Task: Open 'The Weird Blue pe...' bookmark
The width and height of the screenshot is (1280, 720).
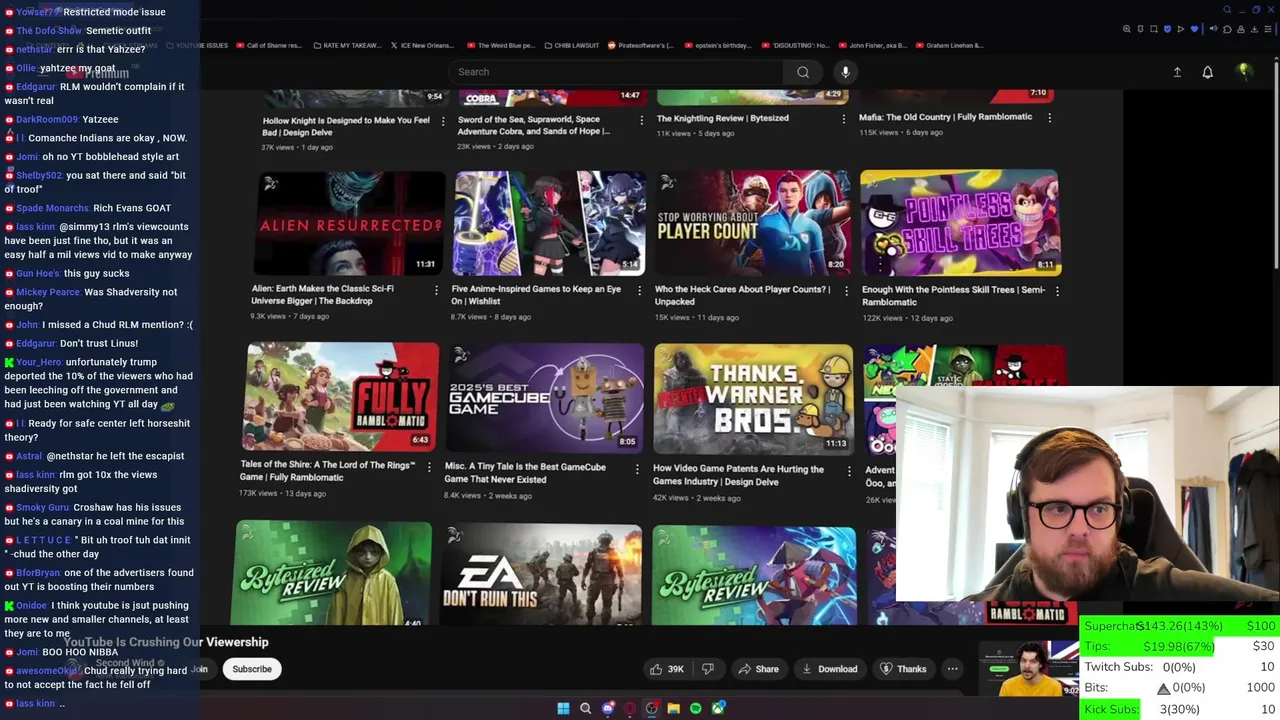Action: pos(500,45)
